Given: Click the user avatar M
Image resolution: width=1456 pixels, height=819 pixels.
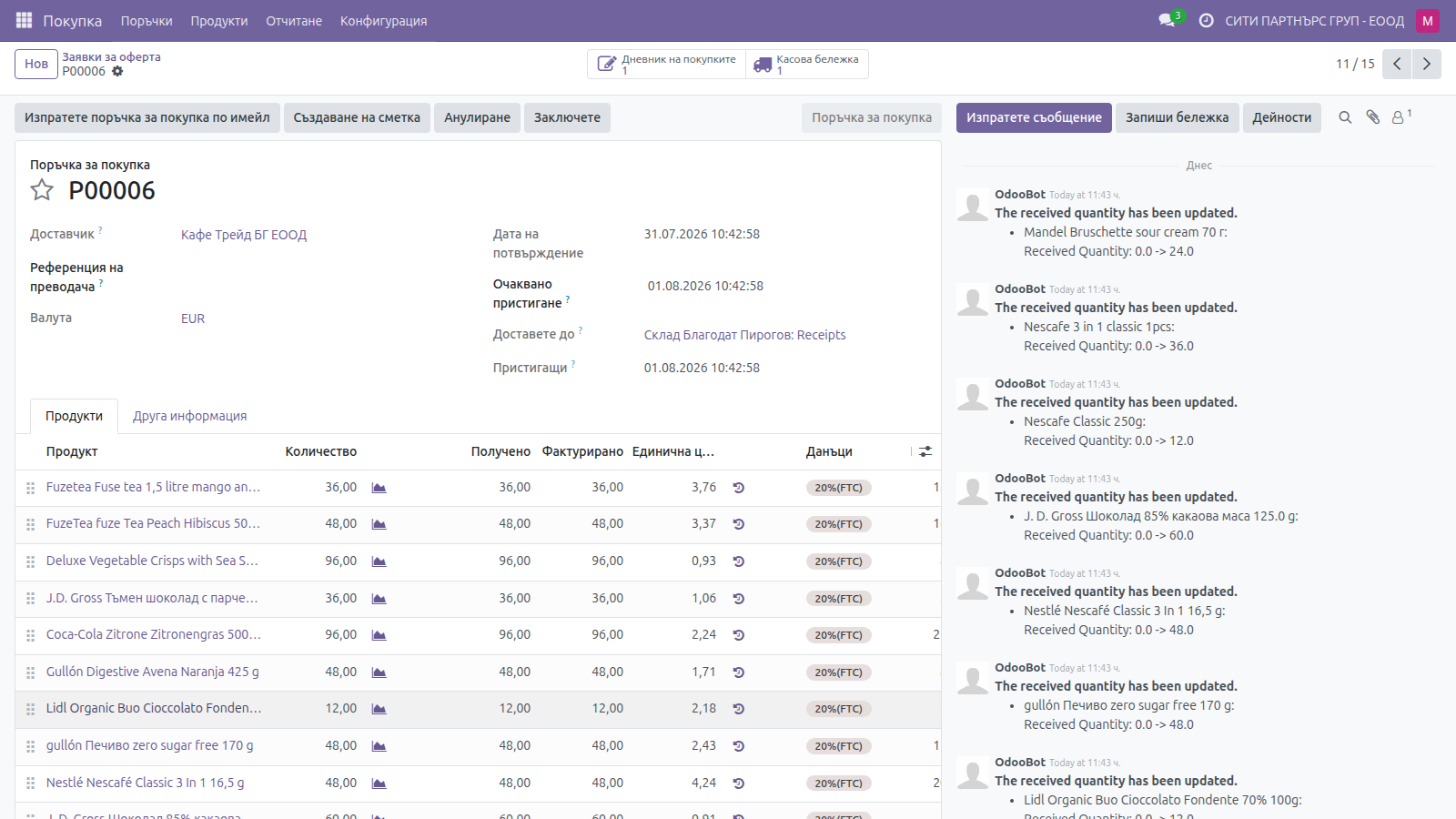Looking at the screenshot, I should click(1427, 20).
